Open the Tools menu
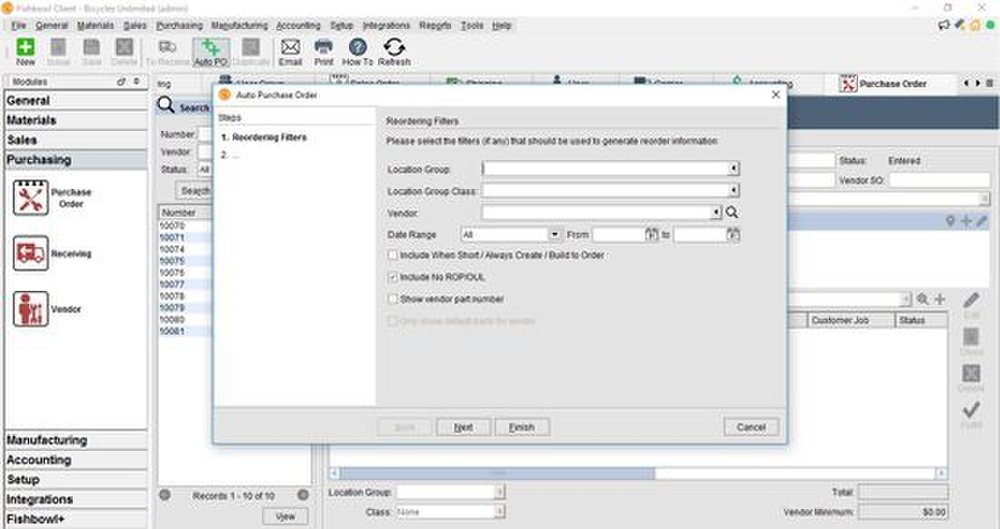 pyautogui.click(x=472, y=26)
